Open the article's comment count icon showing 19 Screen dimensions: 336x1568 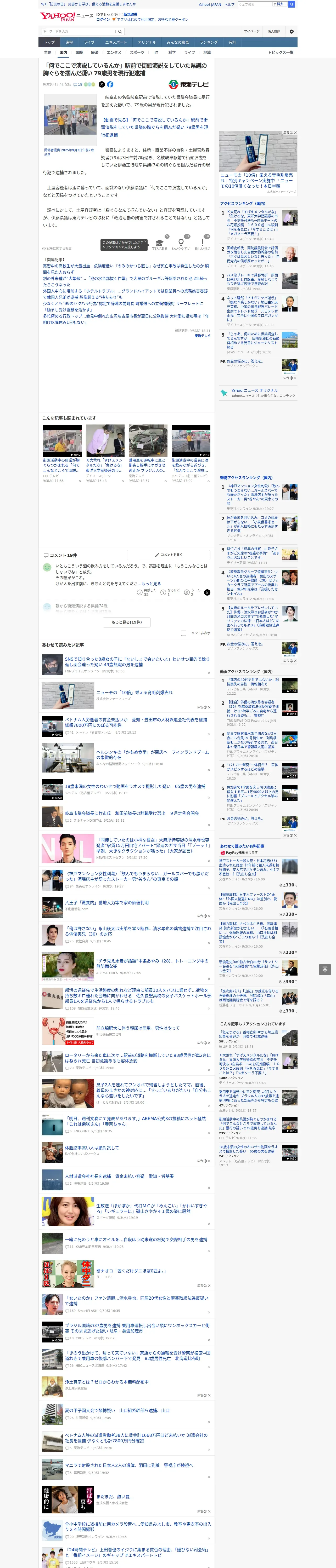tap(77, 85)
